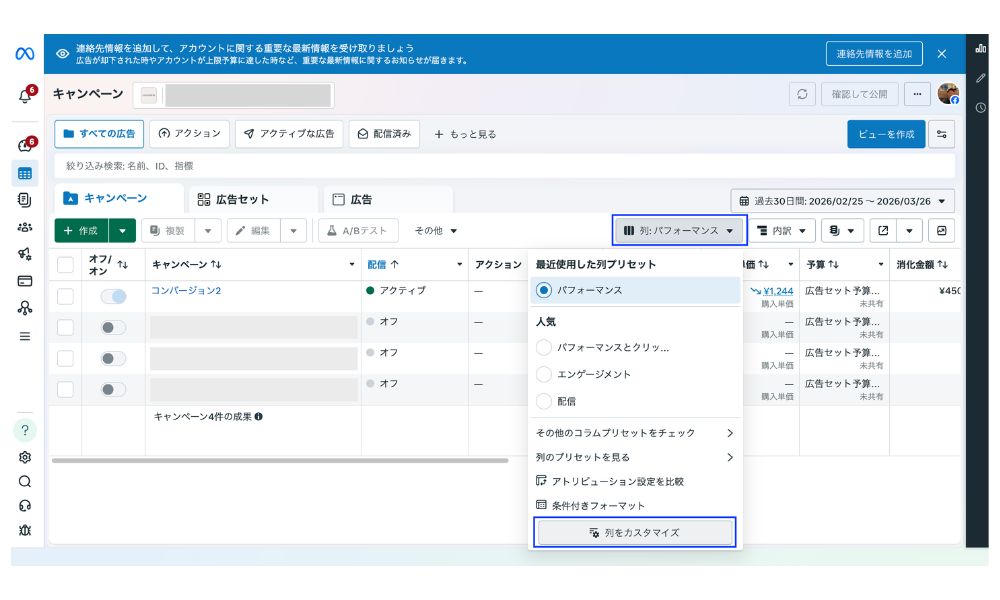
Task: Open the notifications bell icon
Action: (25, 96)
